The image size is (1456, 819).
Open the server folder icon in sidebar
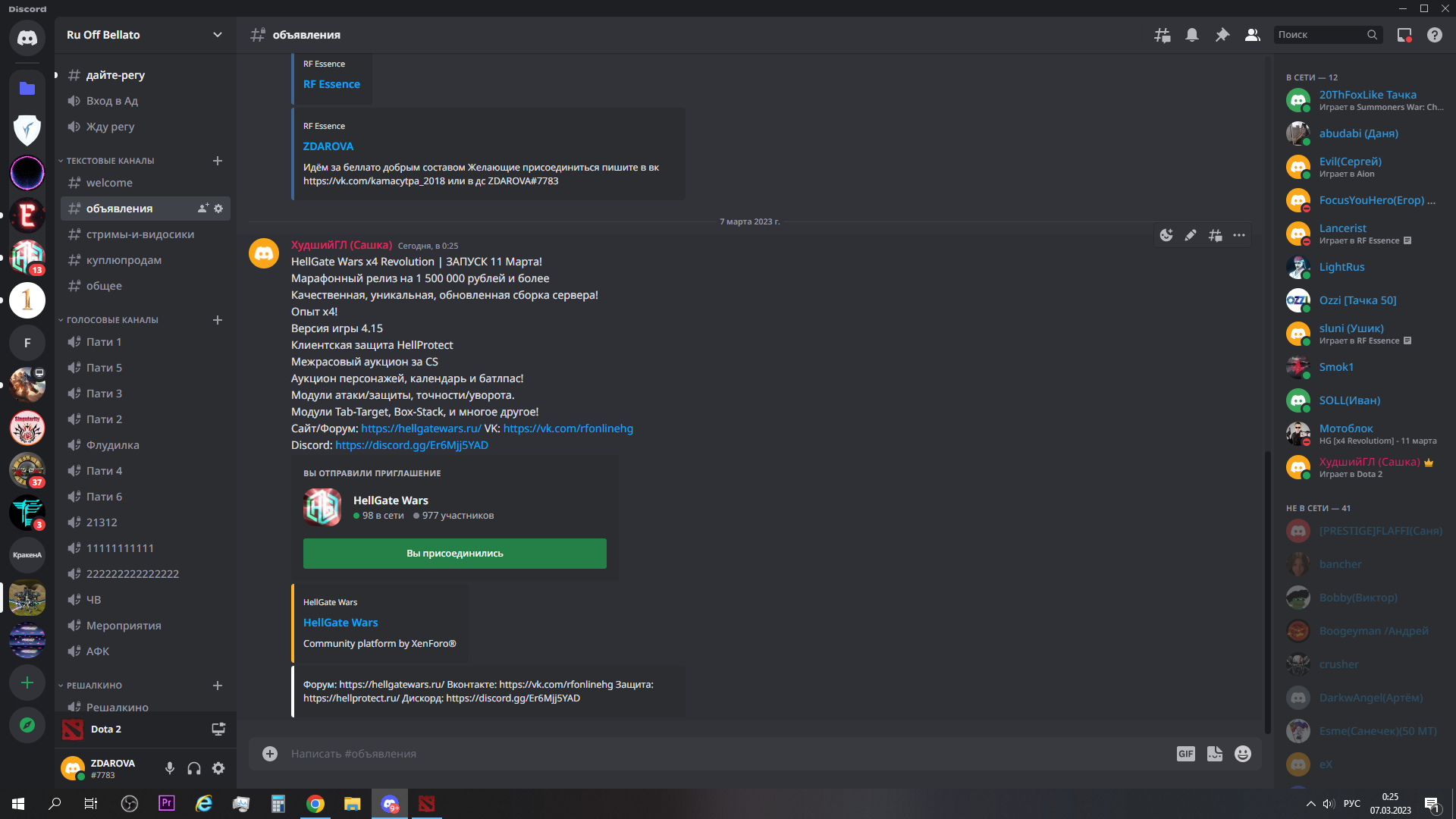click(x=27, y=89)
